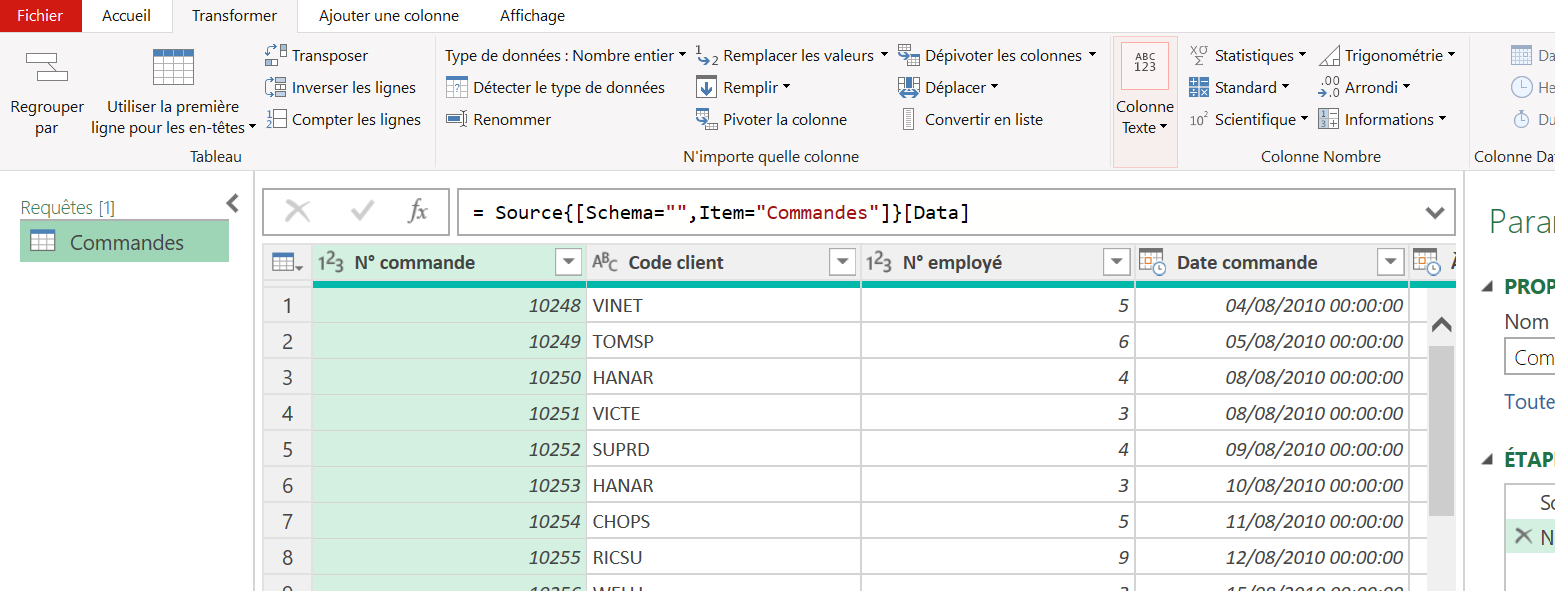Click cell TOMSP
The image size is (1555, 591).
point(724,341)
